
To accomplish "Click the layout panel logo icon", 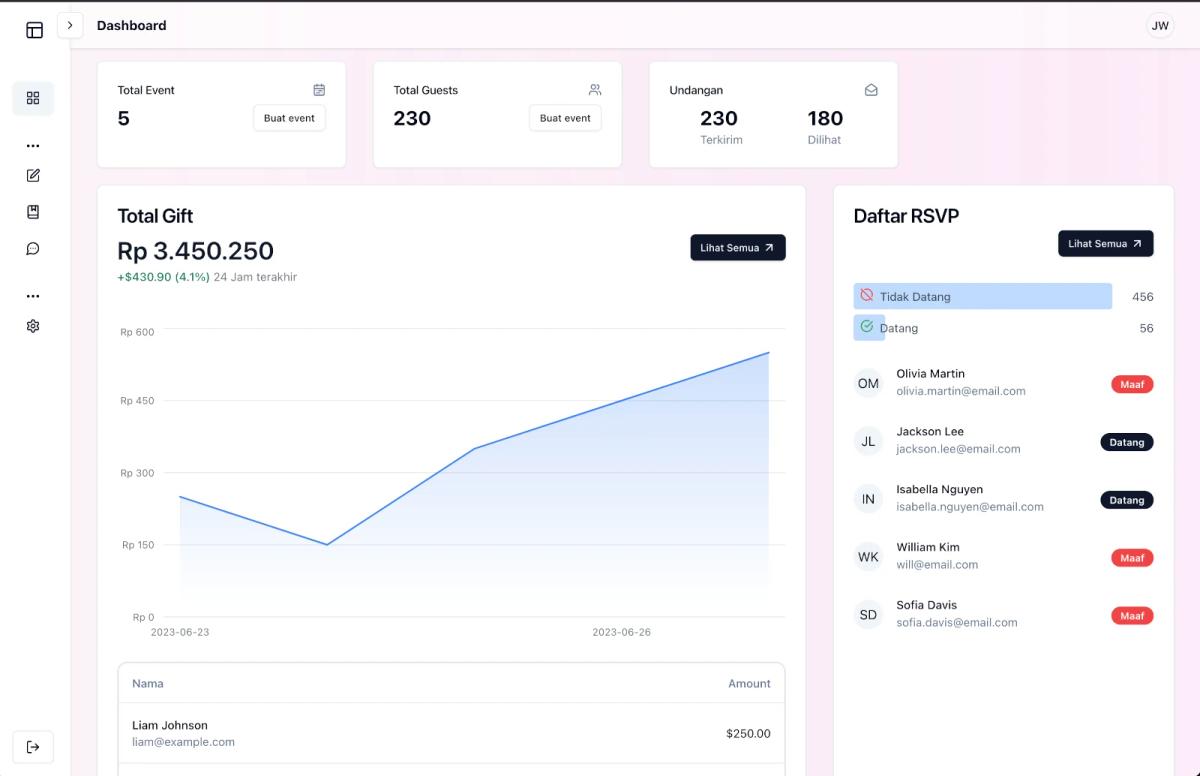I will click(x=34, y=30).
